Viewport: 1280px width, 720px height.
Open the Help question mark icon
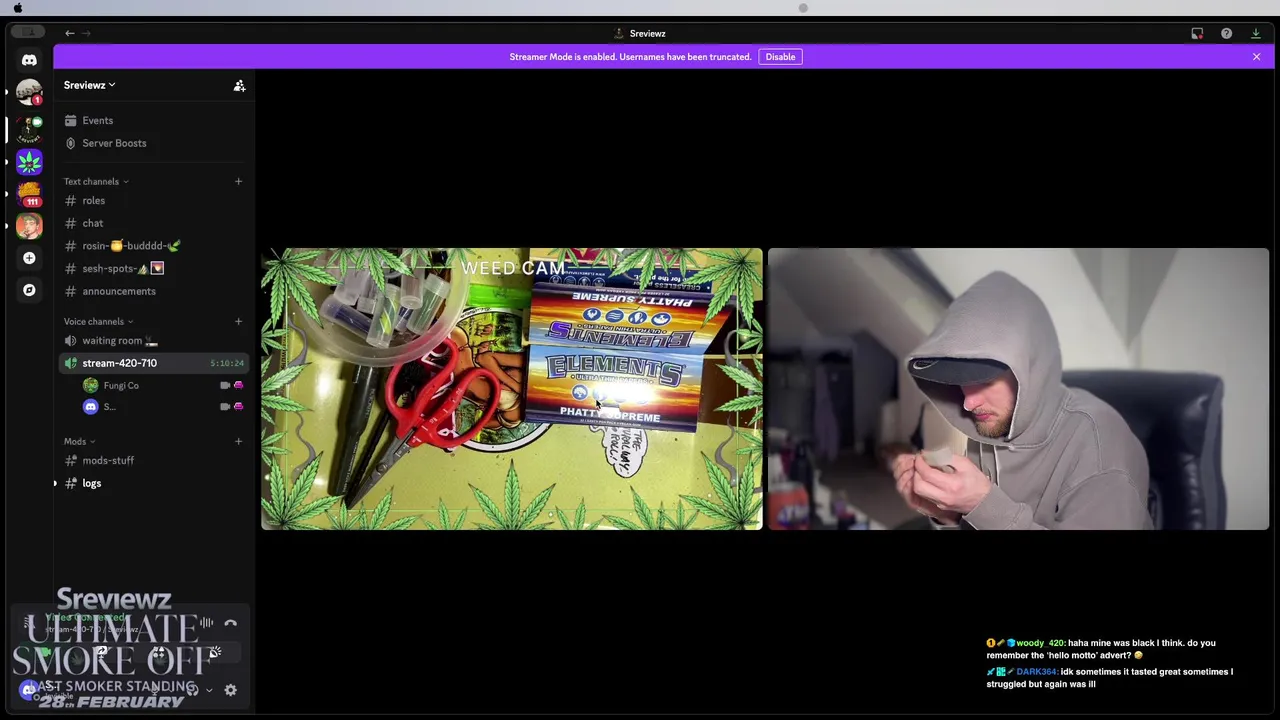tap(1226, 33)
